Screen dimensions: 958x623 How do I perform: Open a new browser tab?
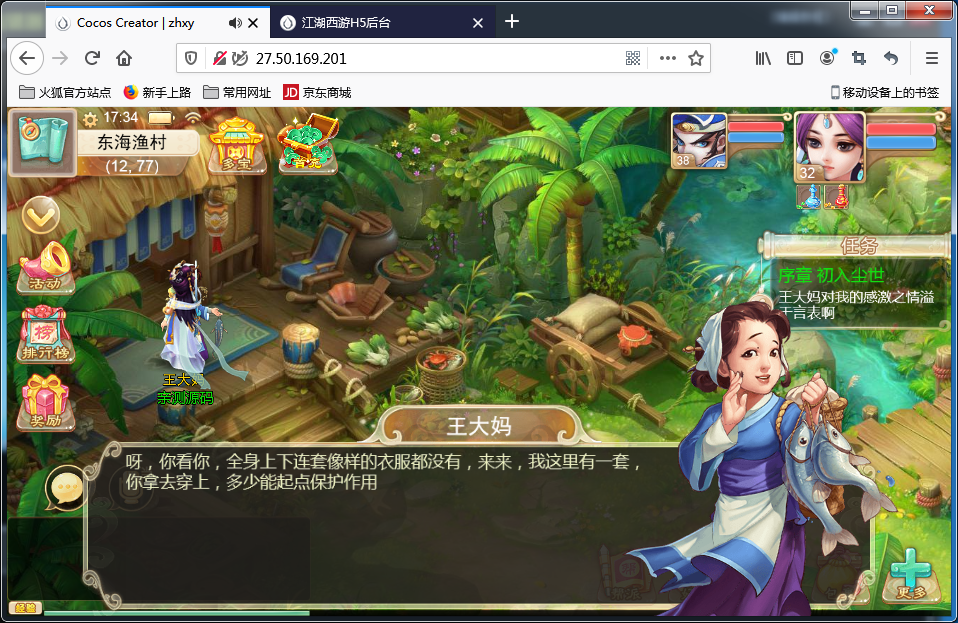512,22
